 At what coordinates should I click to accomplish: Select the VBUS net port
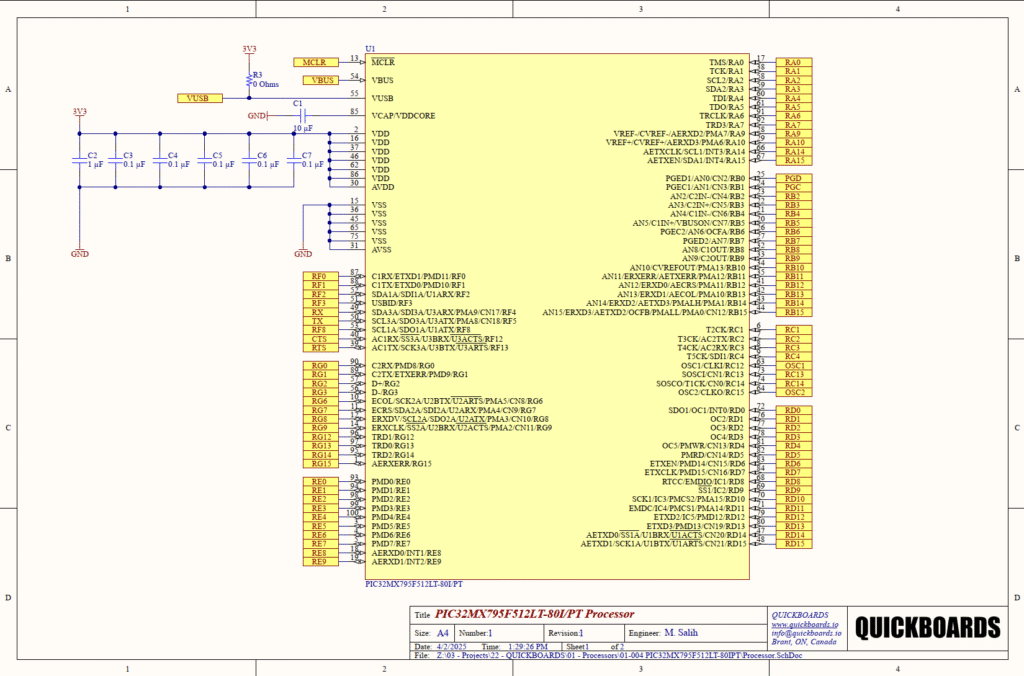[321, 80]
